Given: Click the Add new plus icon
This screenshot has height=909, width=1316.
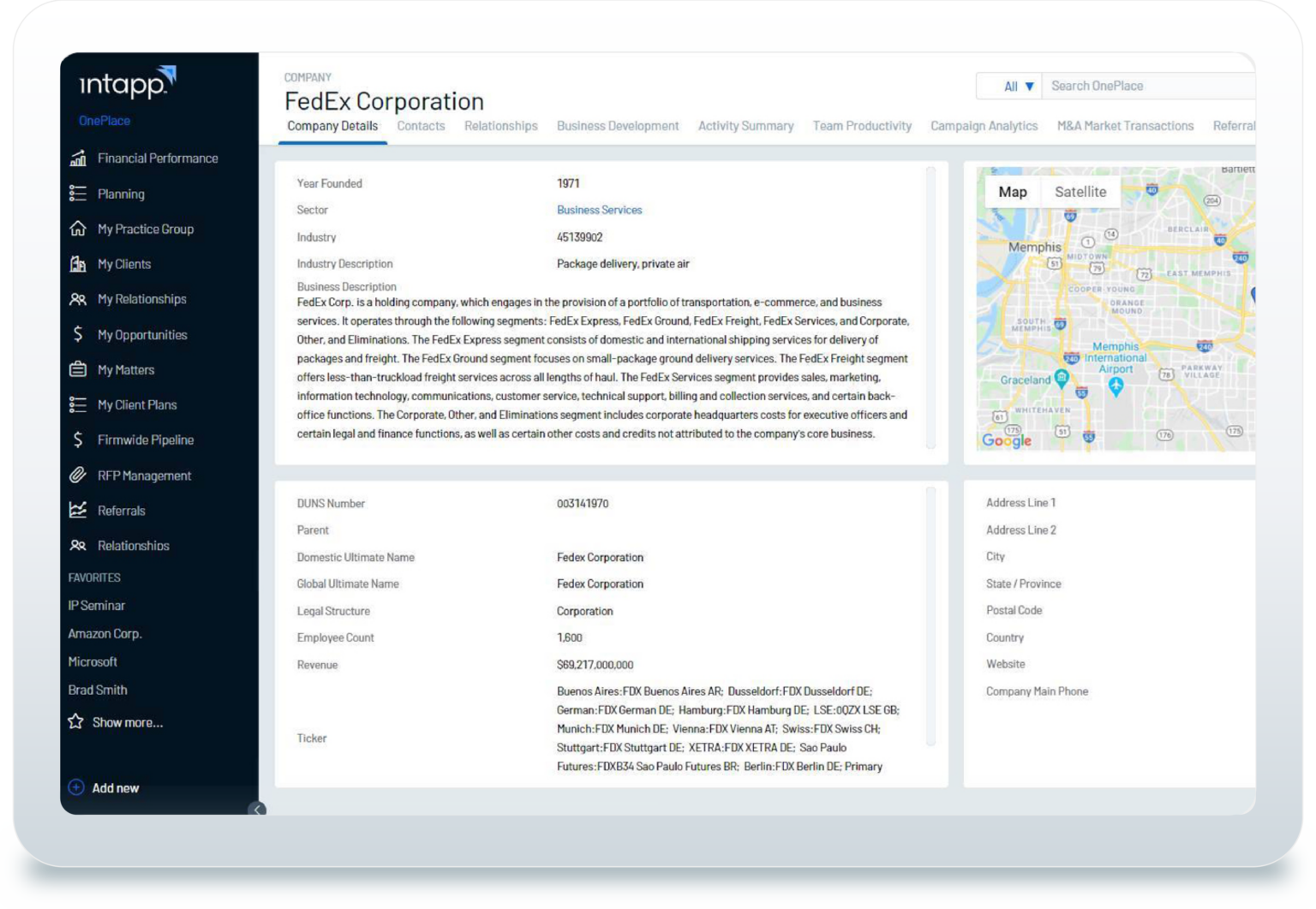Looking at the screenshot, I should tap(76, 787).
